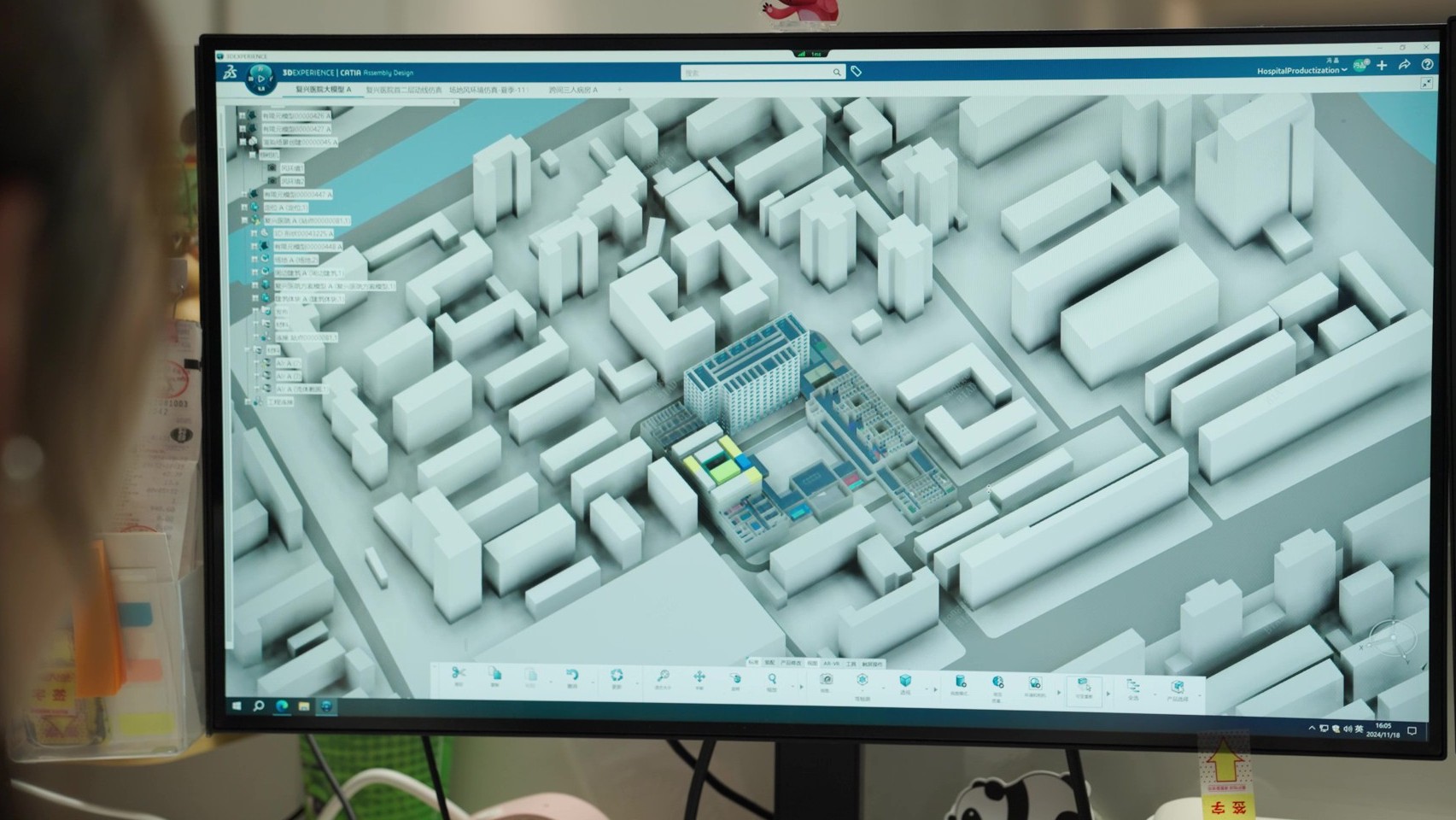This screenshot has width=1456, height=820.
Task: Select the Pan (平移) view tool
Action: pos(699,677)
